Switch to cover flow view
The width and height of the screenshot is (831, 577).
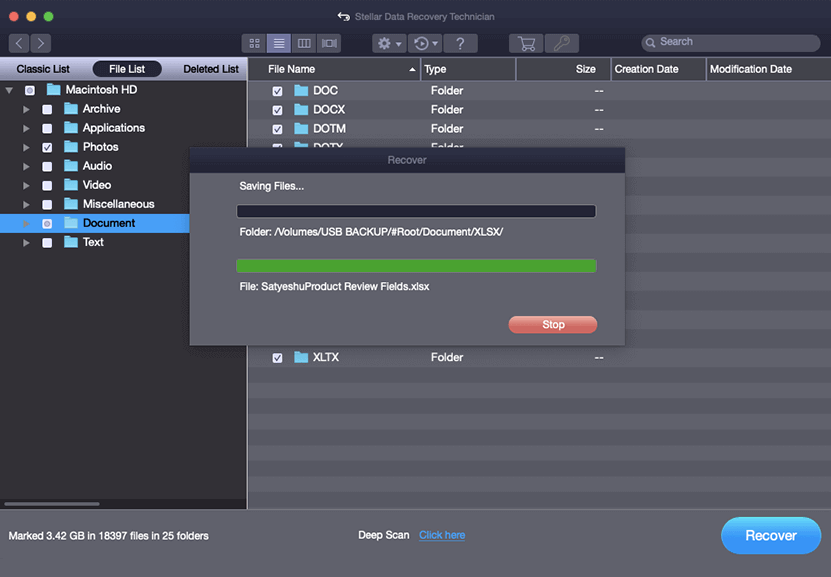click(x=329, y=43)
